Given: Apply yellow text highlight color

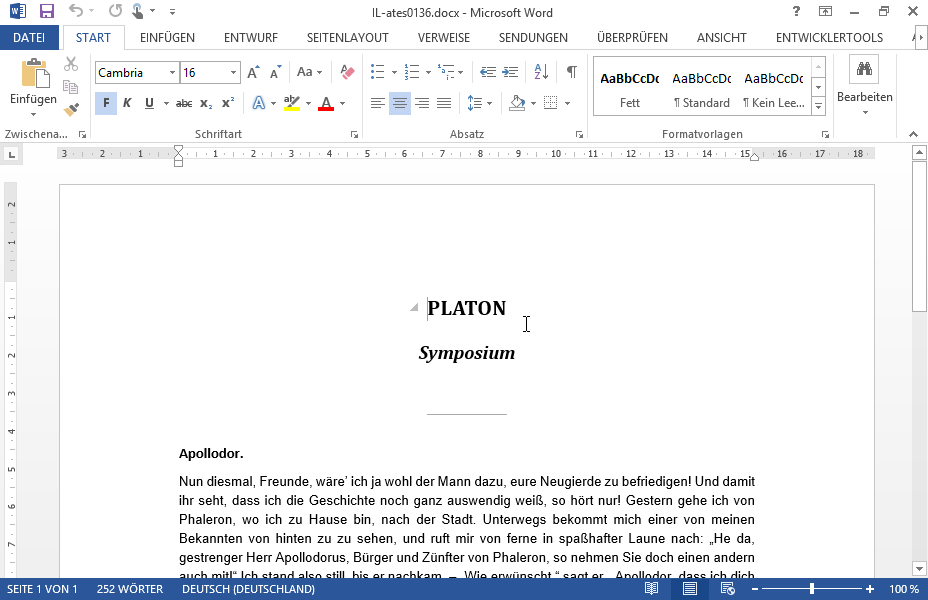Looking at the screenshot, I should (x=292, y=104).
